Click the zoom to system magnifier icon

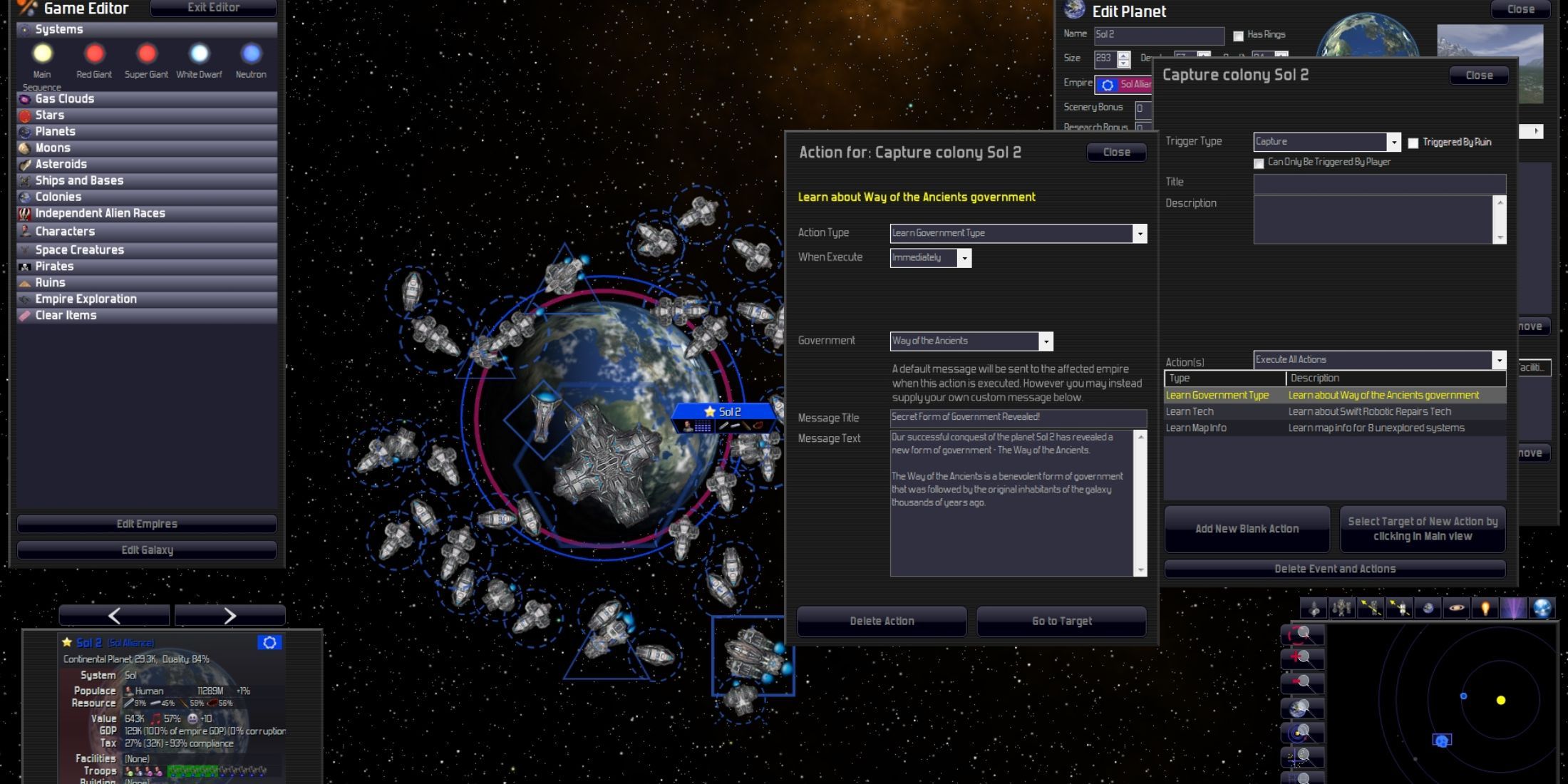coord(1302,733)
